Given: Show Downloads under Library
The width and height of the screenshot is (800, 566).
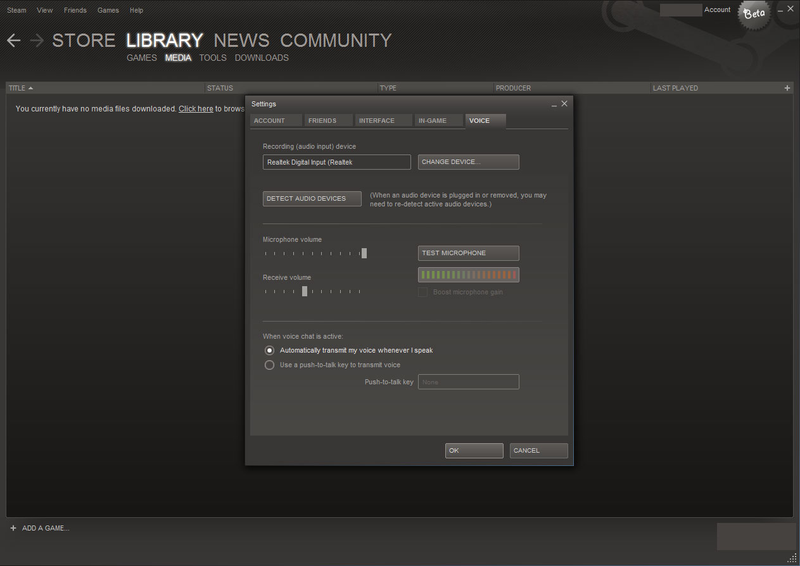Looking at the screenshot, I should tap(262, 58).
